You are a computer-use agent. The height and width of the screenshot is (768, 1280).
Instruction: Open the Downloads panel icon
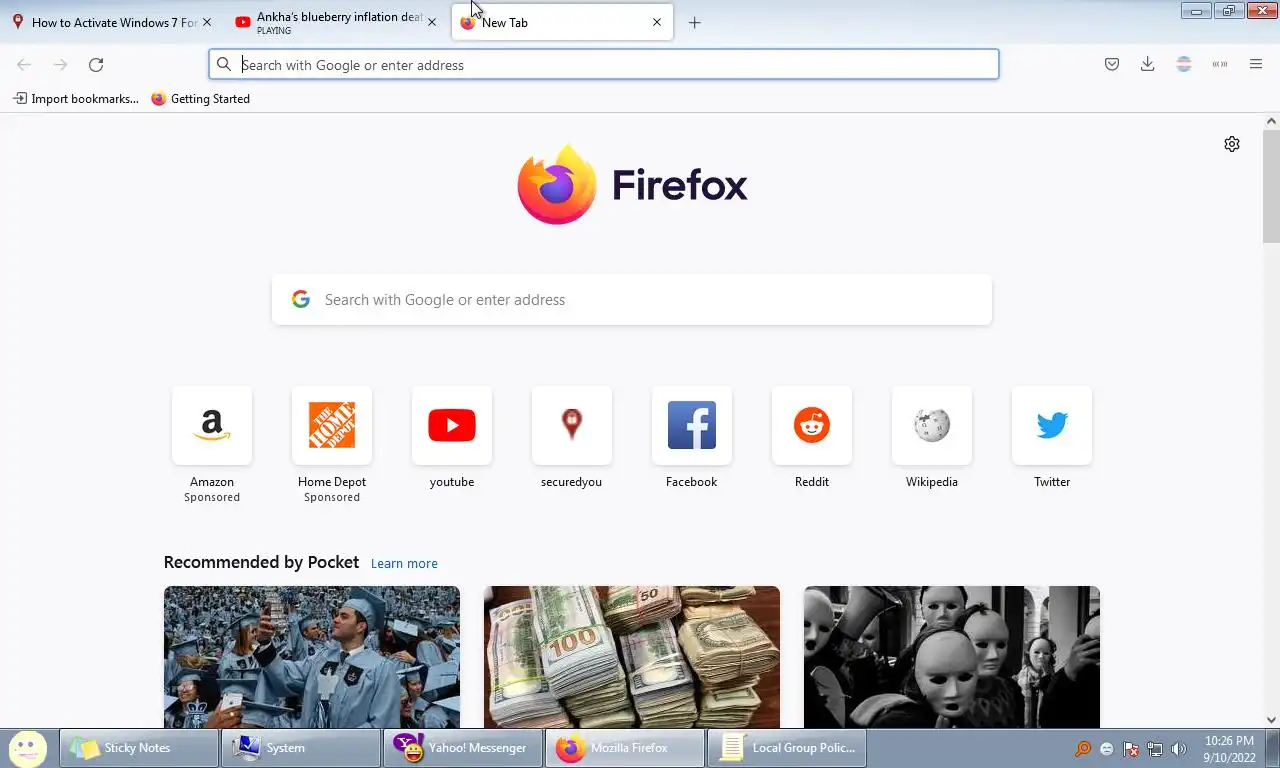tap(1147, 64)
